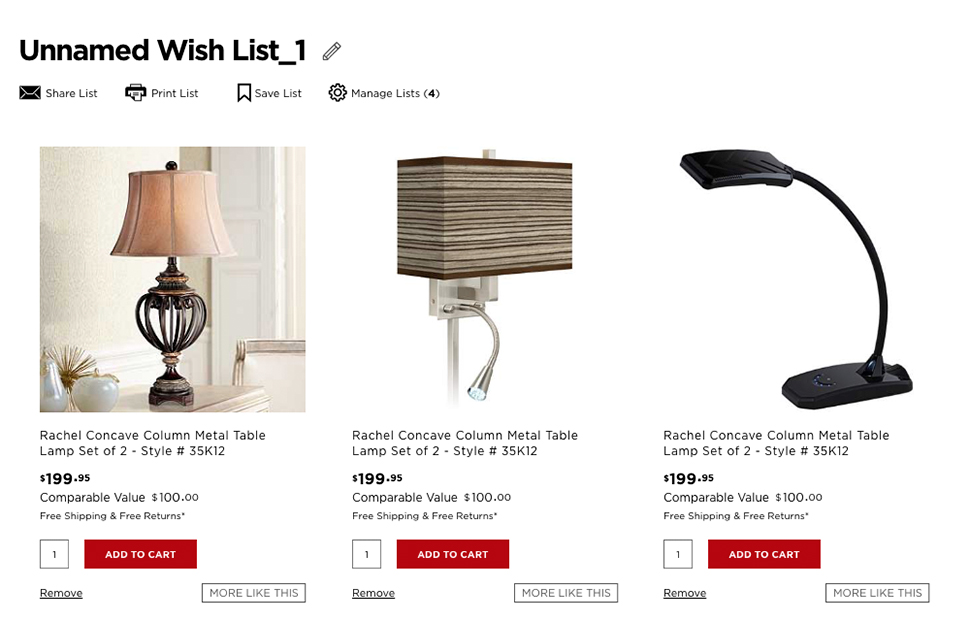The image size is (970, 632).
Task: Add the black desk lamp to cart
Action: [764, 554]
